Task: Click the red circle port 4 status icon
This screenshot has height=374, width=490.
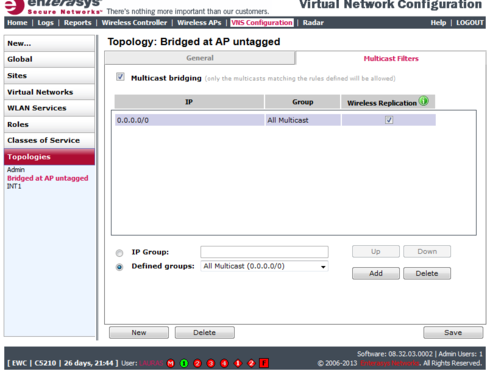Action: 224,363
